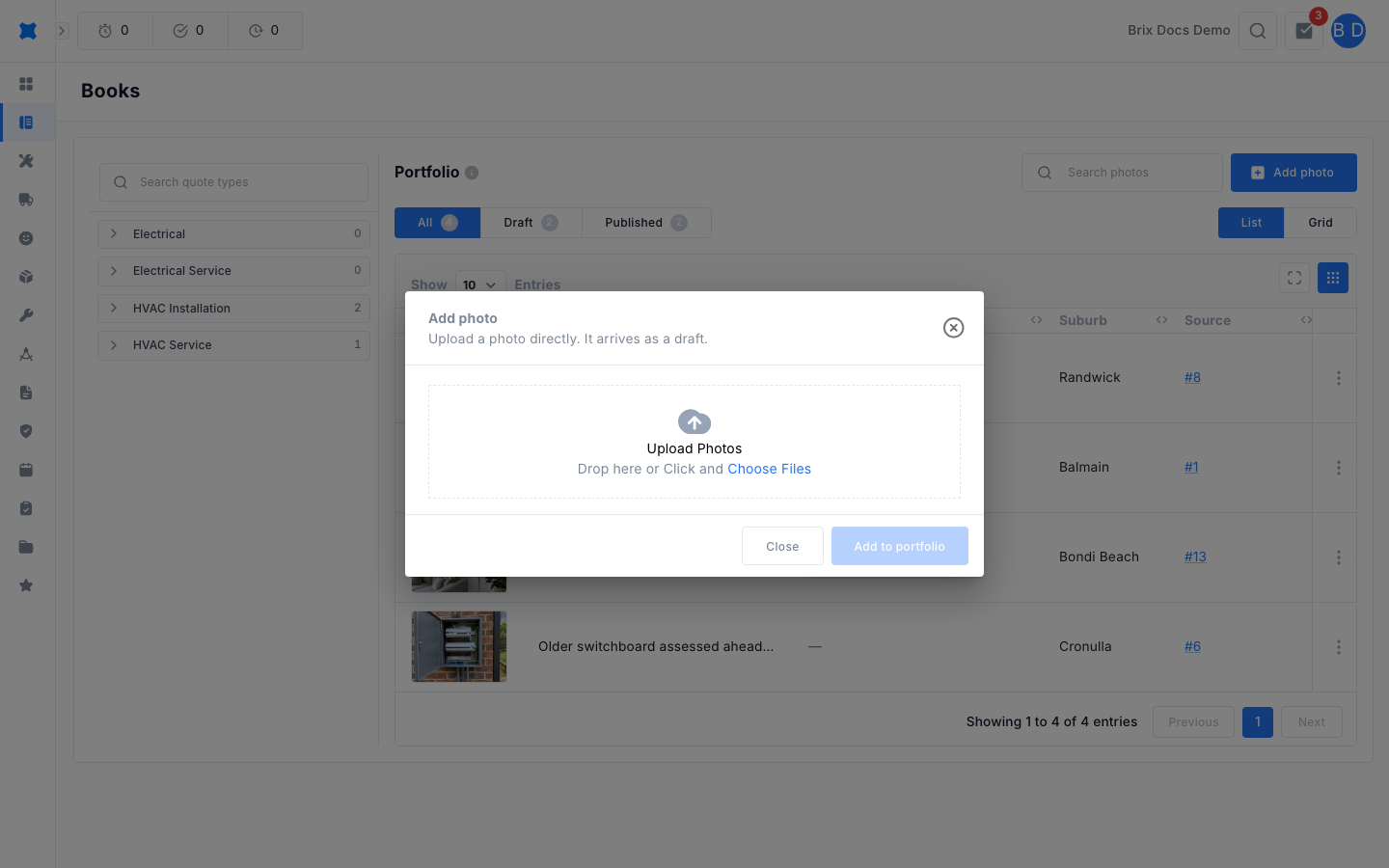
Task: Open row actions menu for Cronulla
Action: 1338,647
